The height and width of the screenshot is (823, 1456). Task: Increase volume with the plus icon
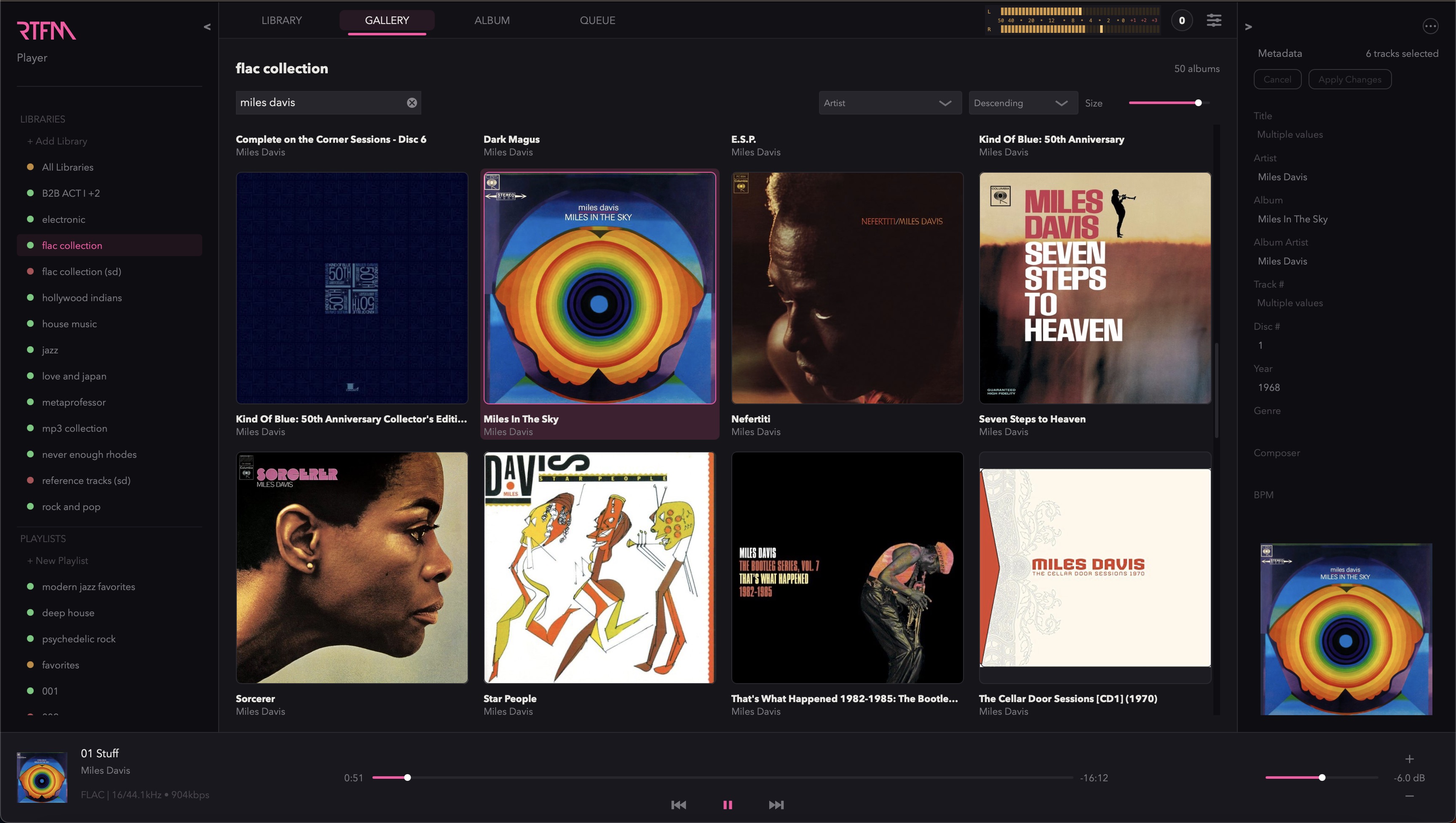pos(1410,759)
